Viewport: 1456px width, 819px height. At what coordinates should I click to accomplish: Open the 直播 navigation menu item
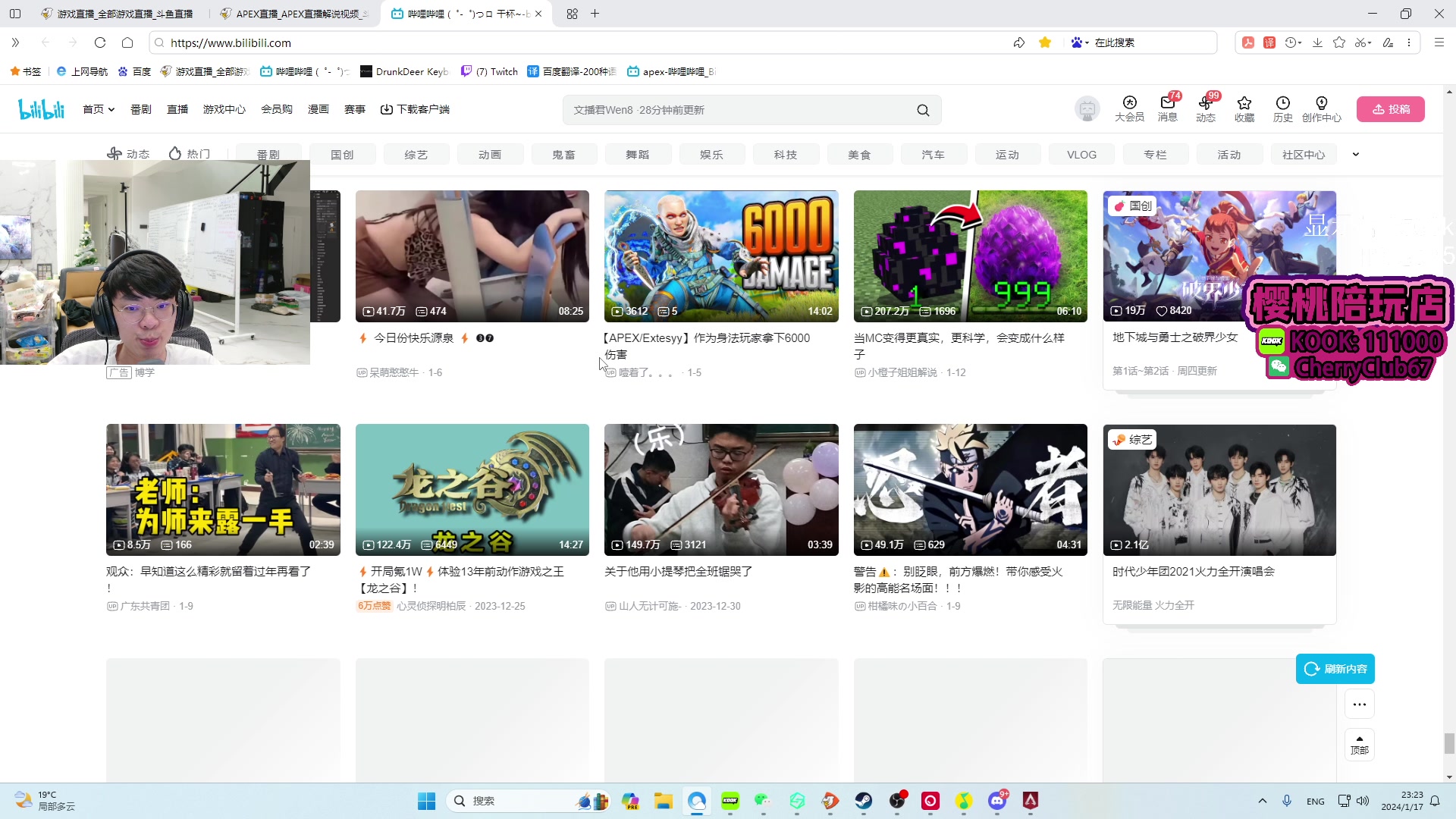click(177, 109)
